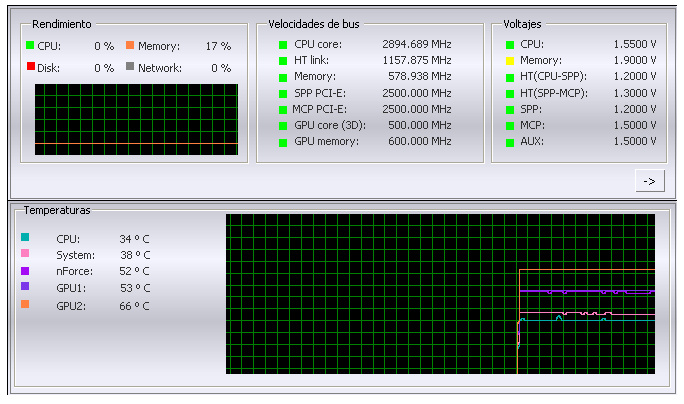This screenshot has height=404, width=684.
Task: Click the gray Network usage indicator
Action: (130, 68)
